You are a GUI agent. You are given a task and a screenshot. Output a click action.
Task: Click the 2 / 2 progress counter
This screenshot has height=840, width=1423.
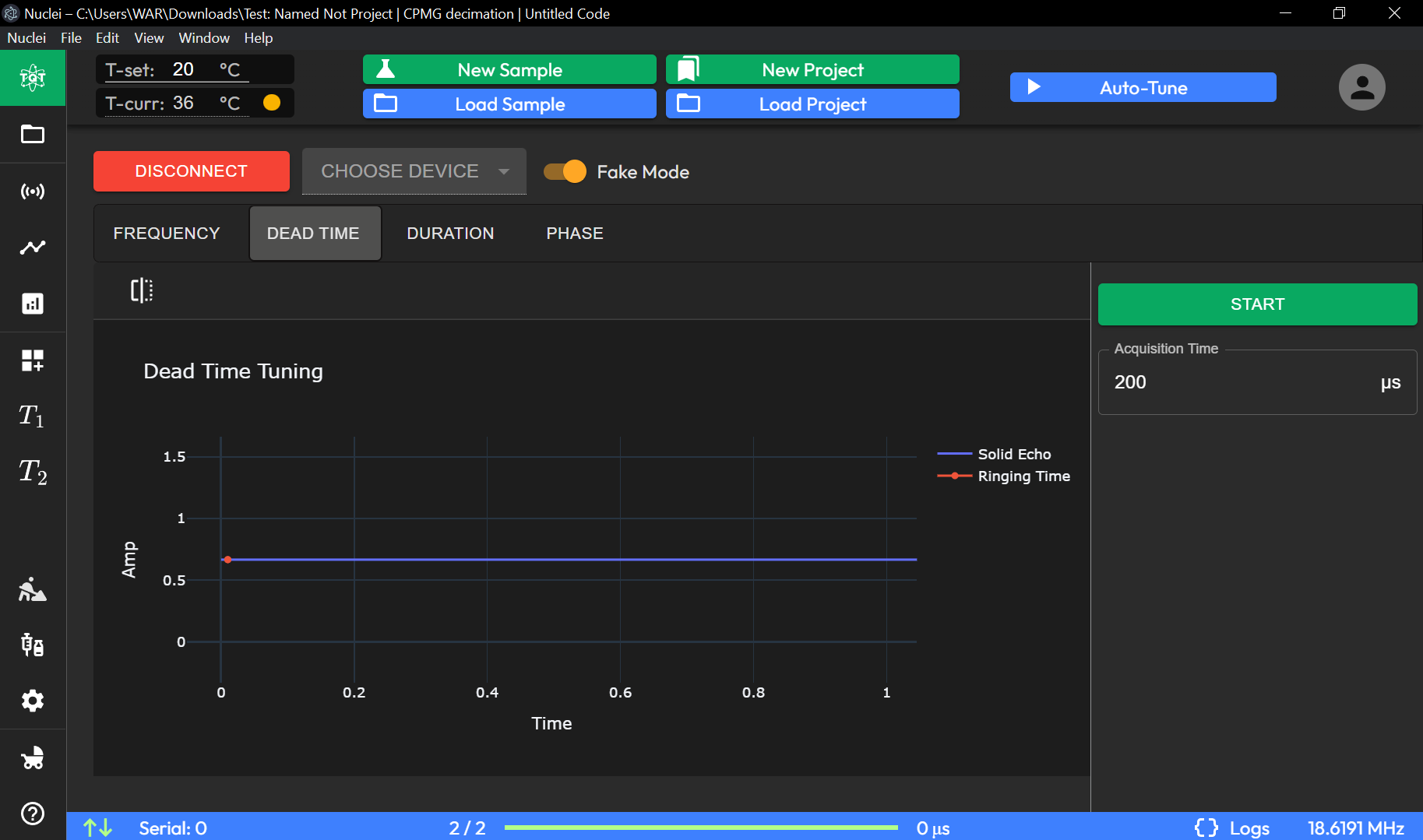tap(467, 828)
